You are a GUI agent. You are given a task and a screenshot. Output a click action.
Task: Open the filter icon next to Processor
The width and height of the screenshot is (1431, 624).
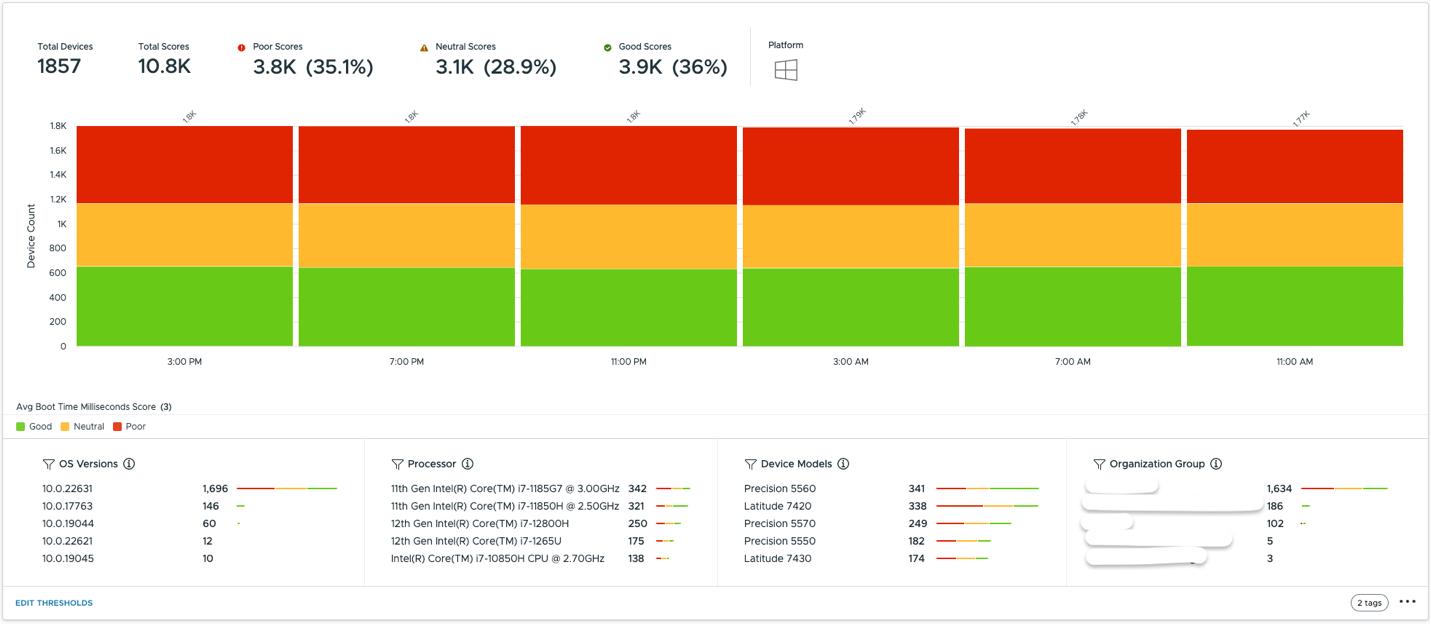click(x=400, y=463)
